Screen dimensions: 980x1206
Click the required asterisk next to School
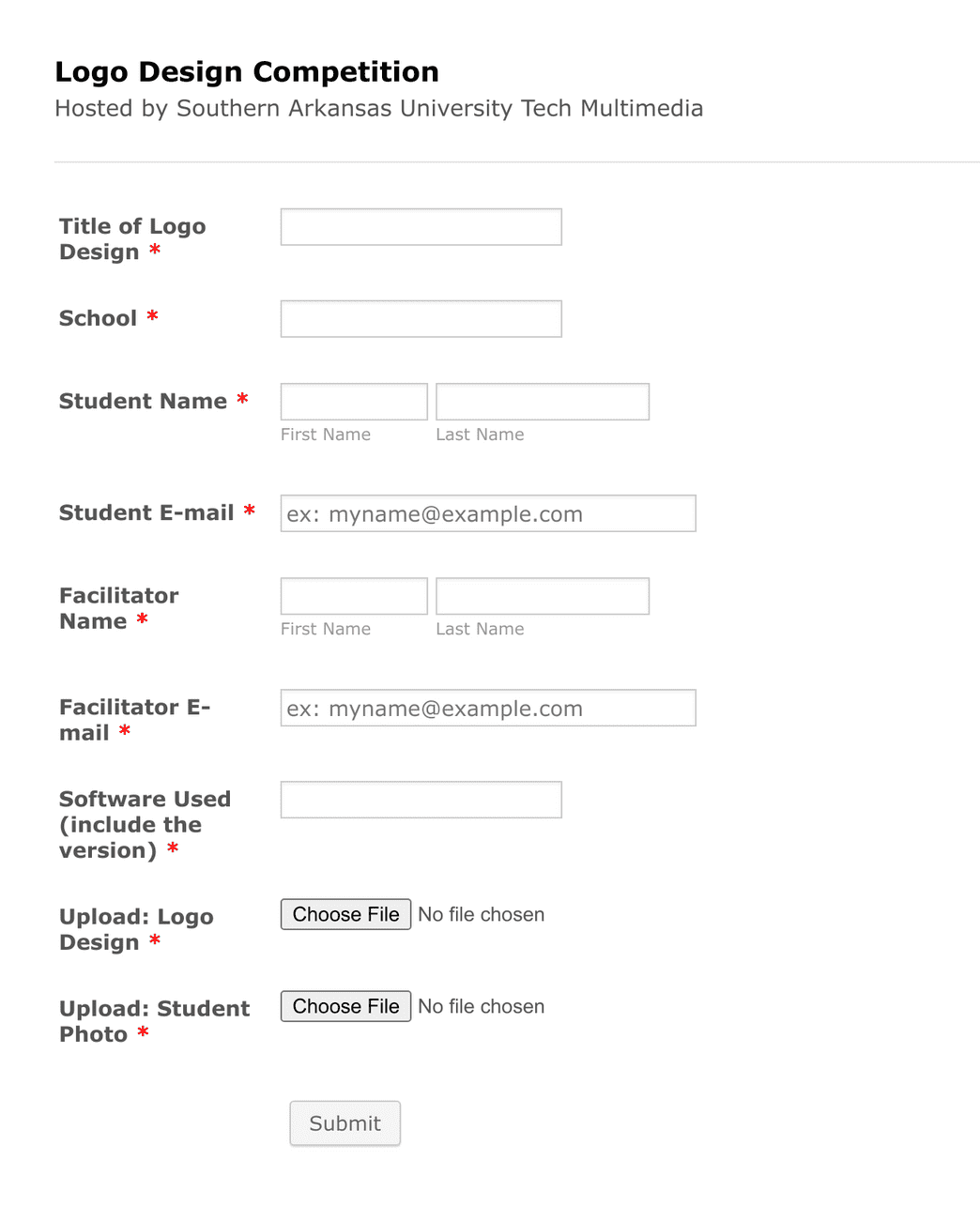click(153, 317)
